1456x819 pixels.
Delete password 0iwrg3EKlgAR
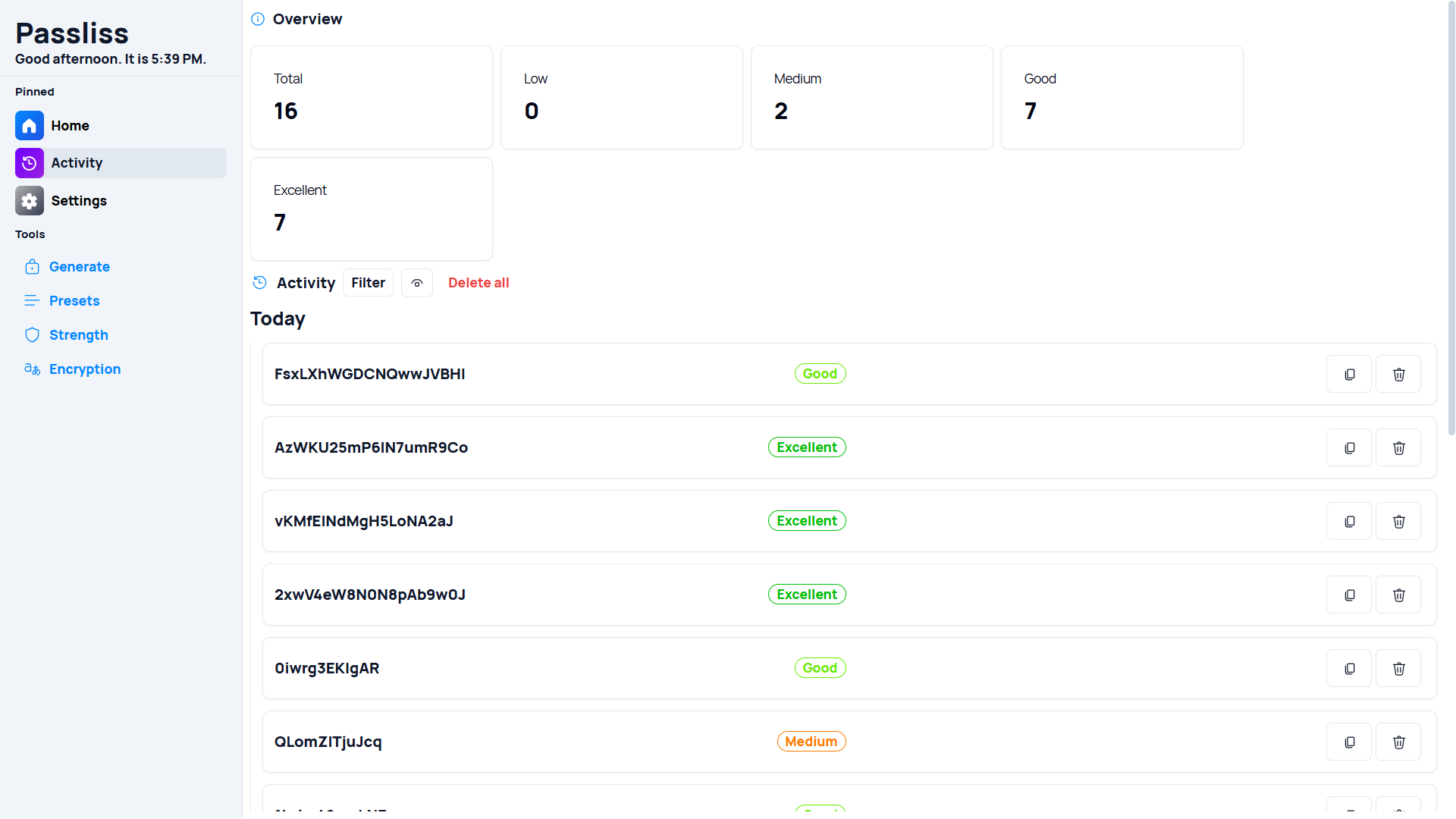(1398, 669)
